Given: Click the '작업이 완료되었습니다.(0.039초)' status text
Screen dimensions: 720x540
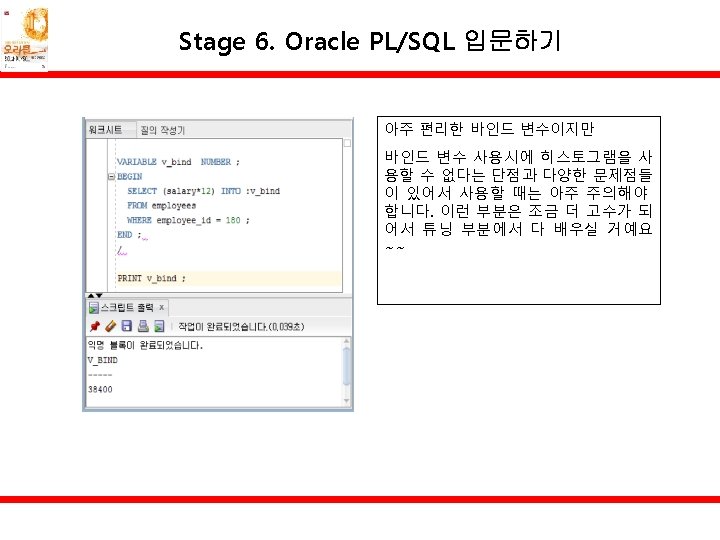Looking at the screenshot, I should coord(241,326).
